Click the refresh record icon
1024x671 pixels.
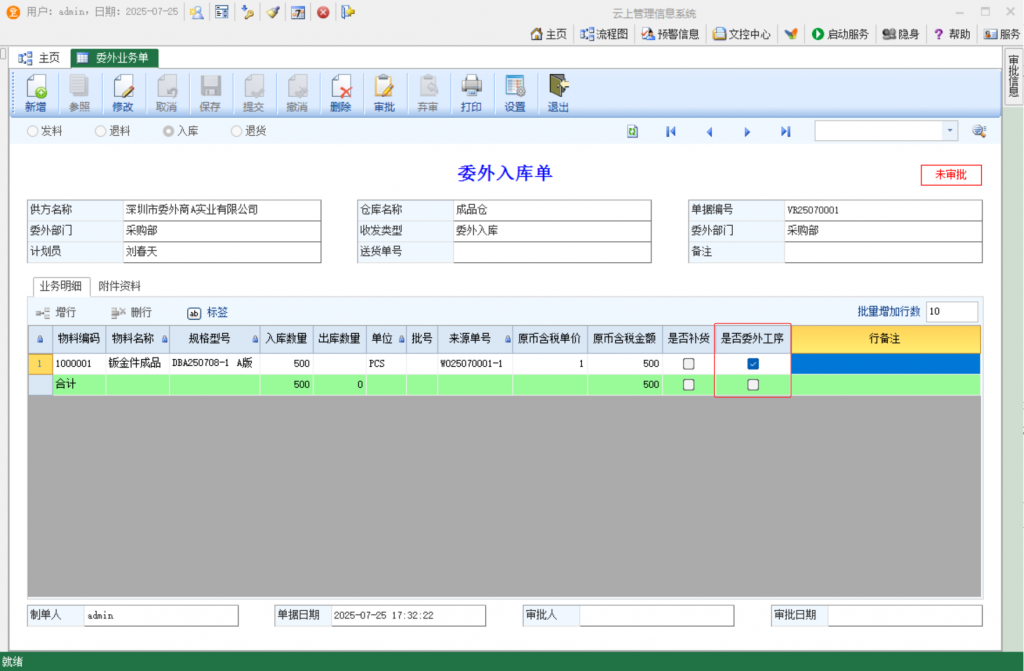click(632, 131)
